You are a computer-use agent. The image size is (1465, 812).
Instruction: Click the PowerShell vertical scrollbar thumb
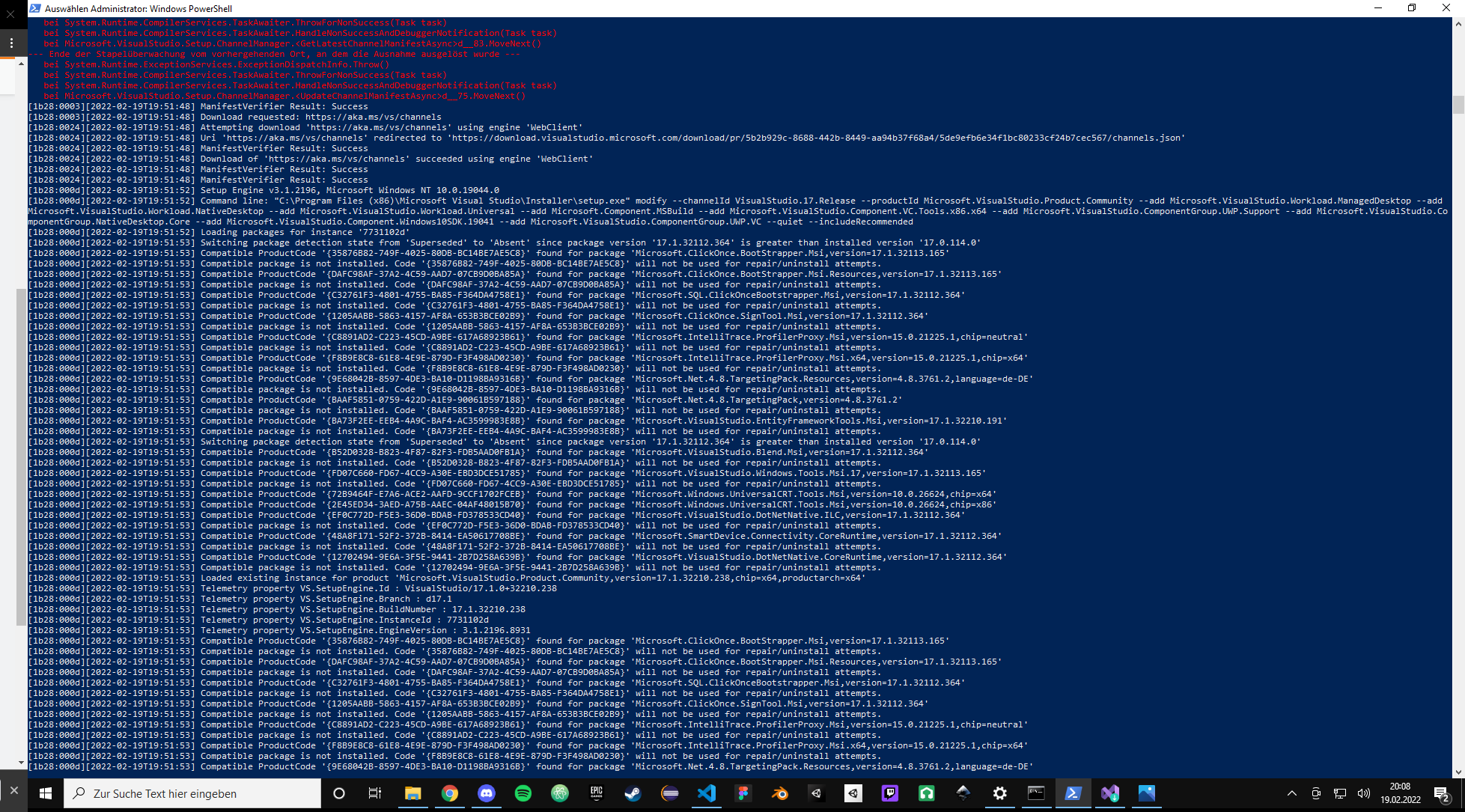[x=1458, y=105]
